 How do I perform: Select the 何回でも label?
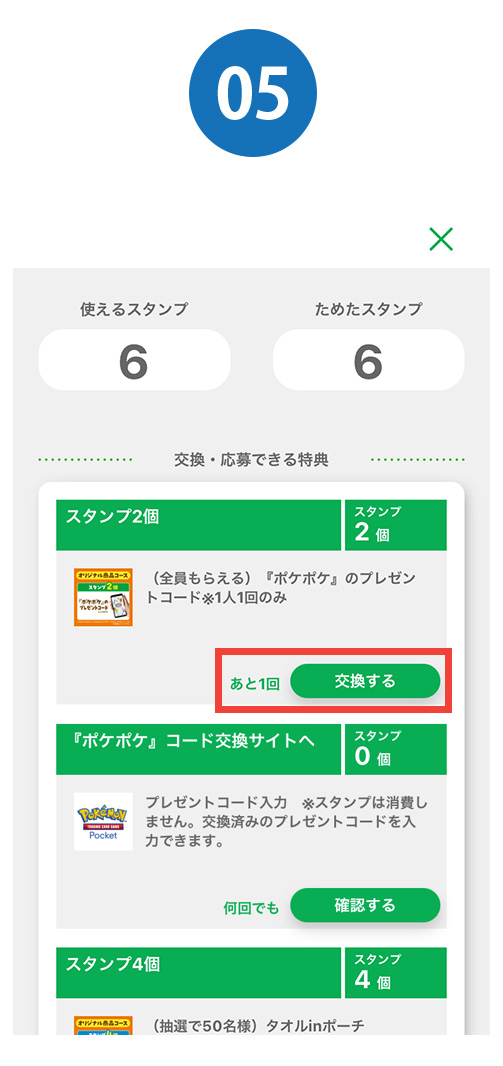[x=251, y=908]
